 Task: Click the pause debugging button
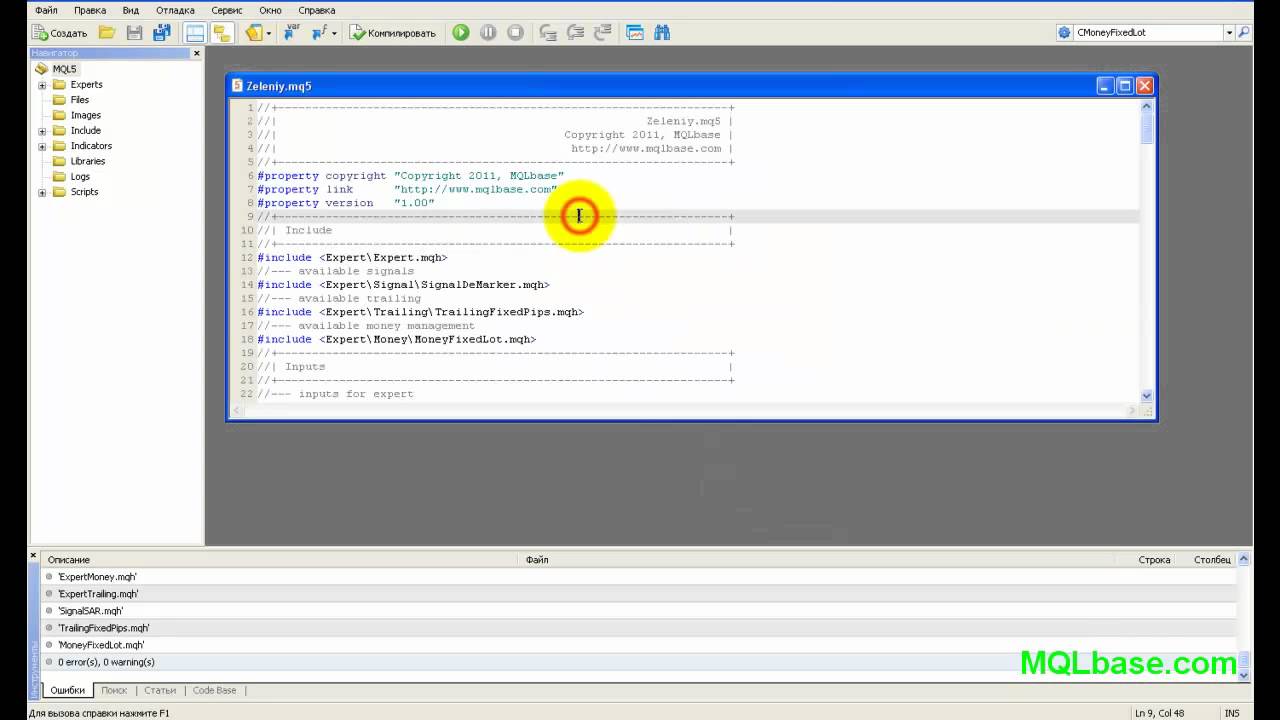pyautogui.click(x=488, y=33)
